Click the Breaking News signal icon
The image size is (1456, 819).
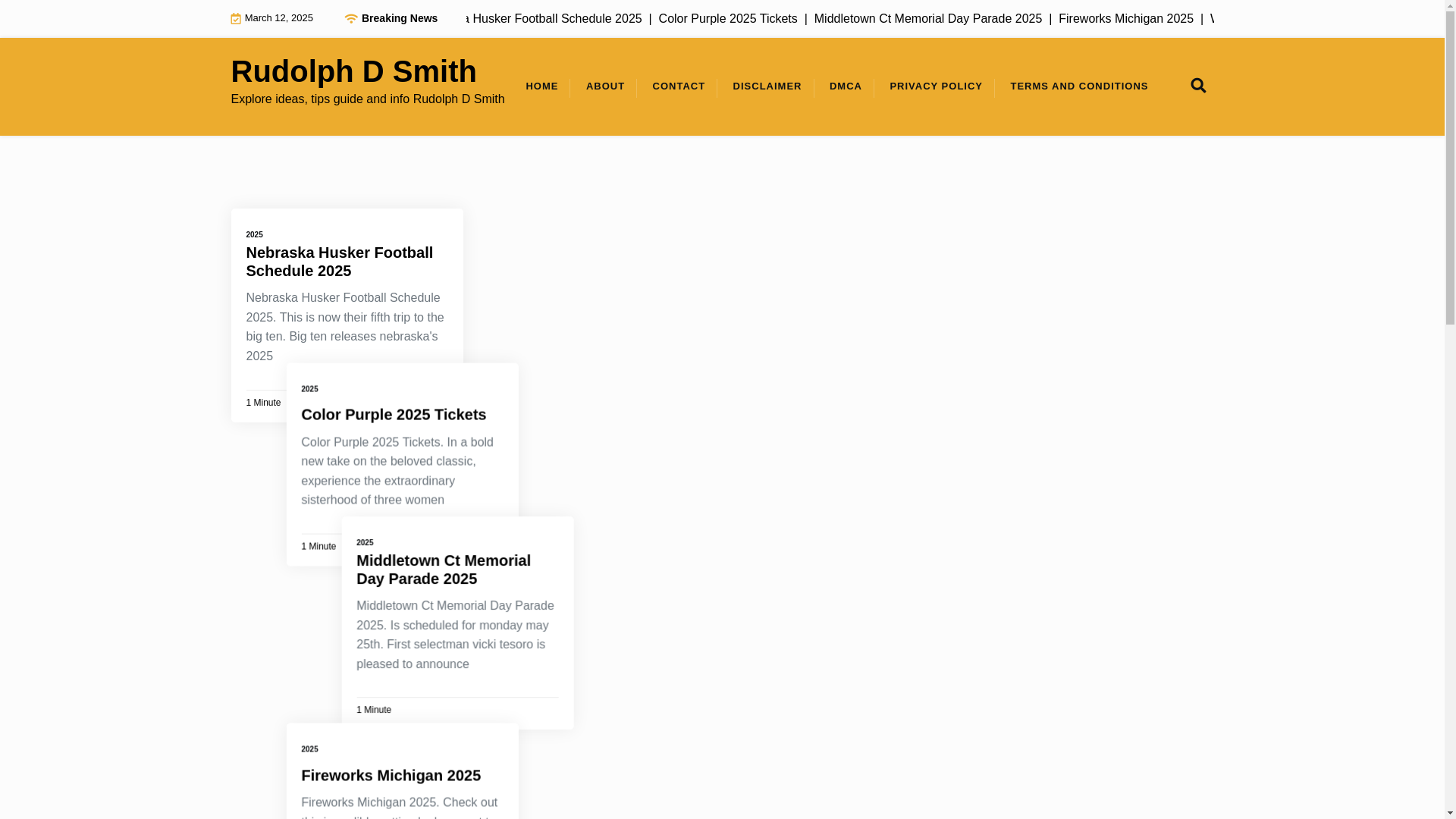point(350,19)
